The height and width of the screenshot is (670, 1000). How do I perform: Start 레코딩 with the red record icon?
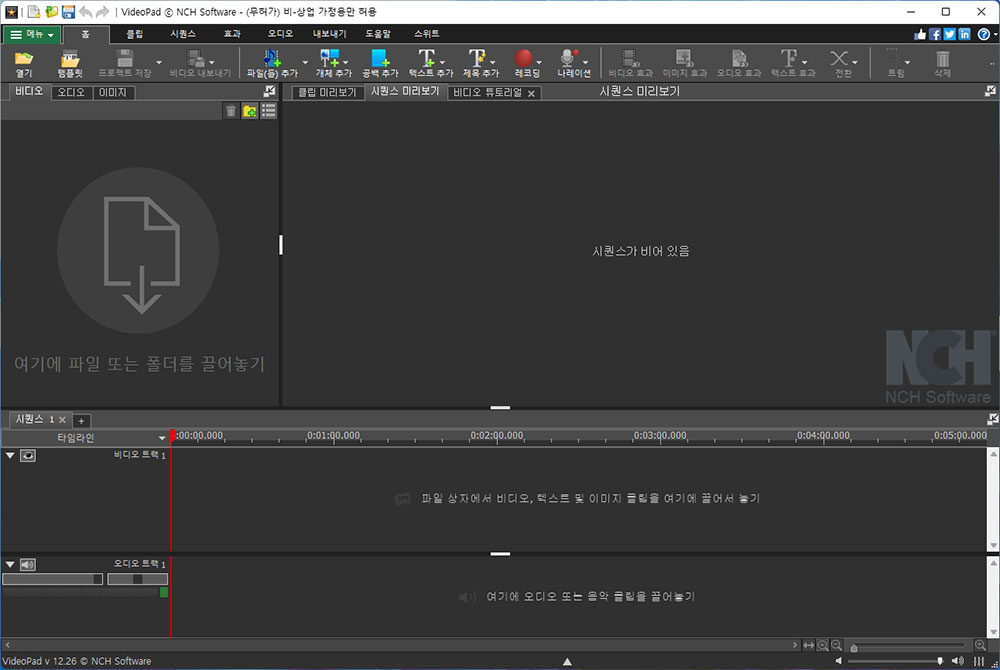pyautogui.click(x=524, y=58)
